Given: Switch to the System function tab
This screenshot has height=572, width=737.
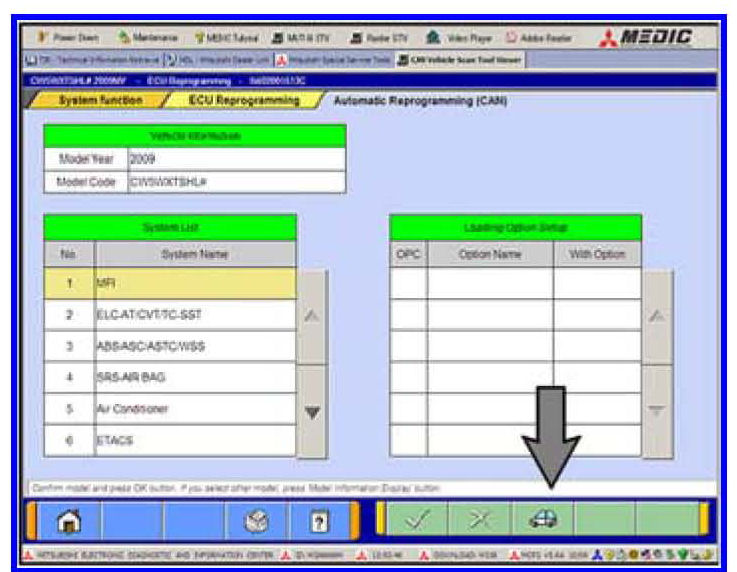Looking at the screenshot, I should [98, 101].
